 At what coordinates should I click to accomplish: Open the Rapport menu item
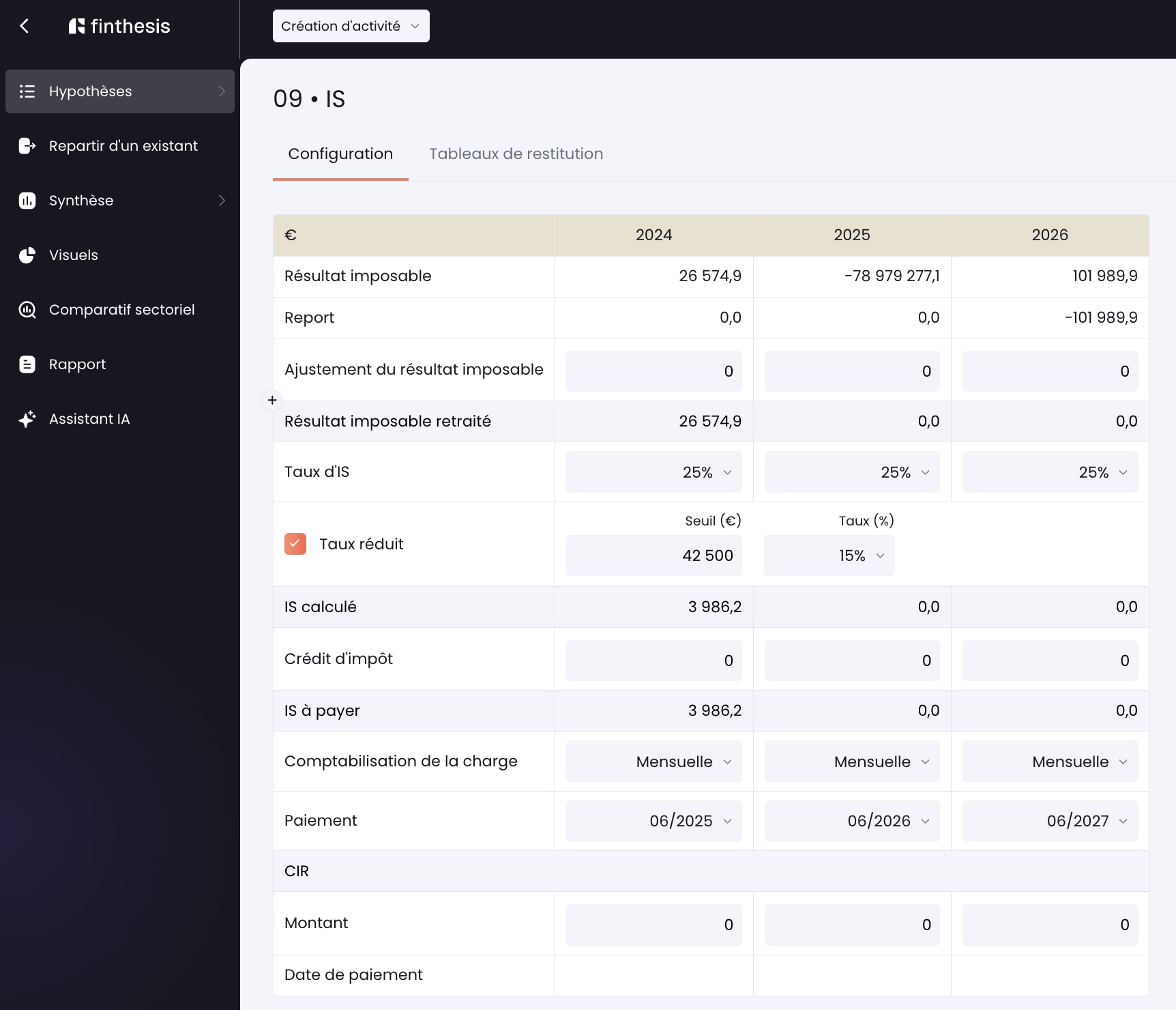point(120,364)
